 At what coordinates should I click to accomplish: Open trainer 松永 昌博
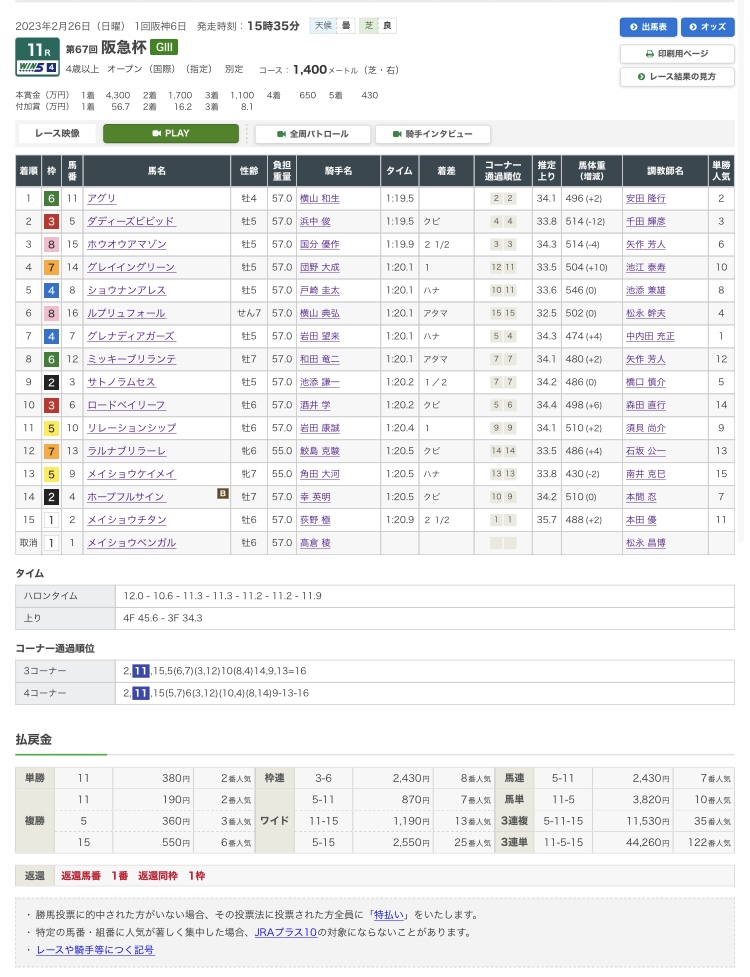click(x=645, y=543)
